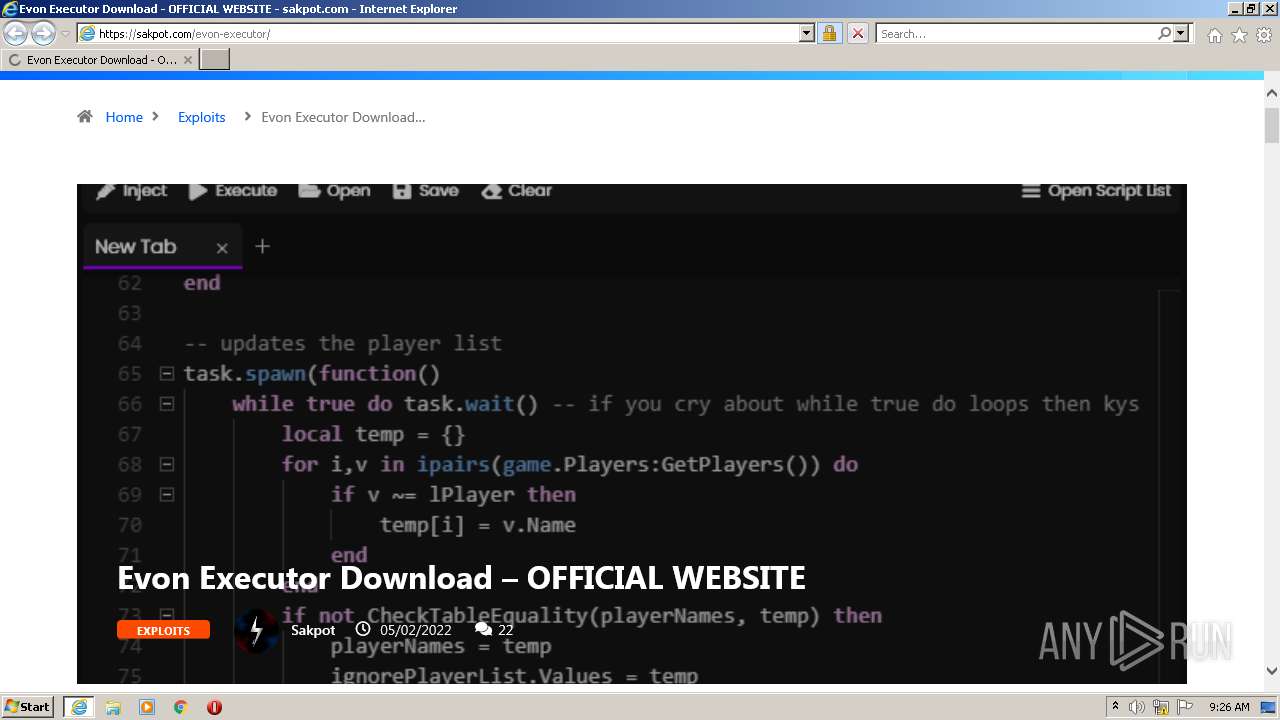1280x720 pixels.
Task: Click the comments bubble icon
Action: [484, 630]
